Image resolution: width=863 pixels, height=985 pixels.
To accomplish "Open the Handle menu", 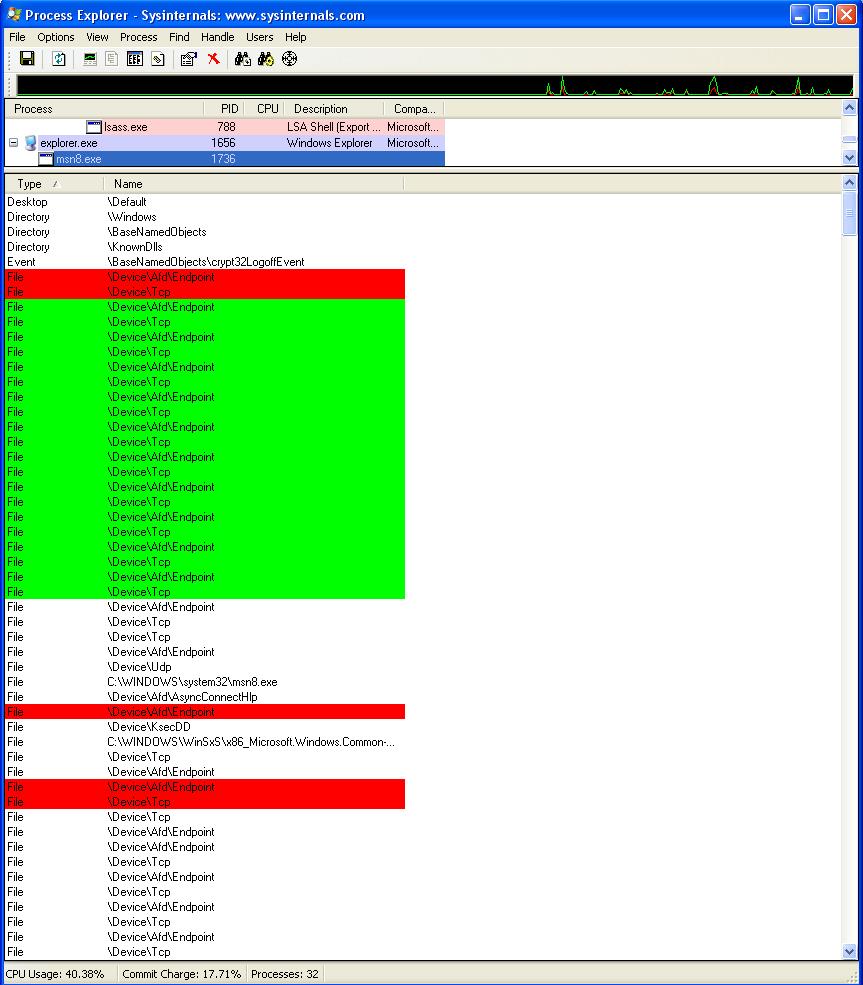I will click(x=217, y=37).
